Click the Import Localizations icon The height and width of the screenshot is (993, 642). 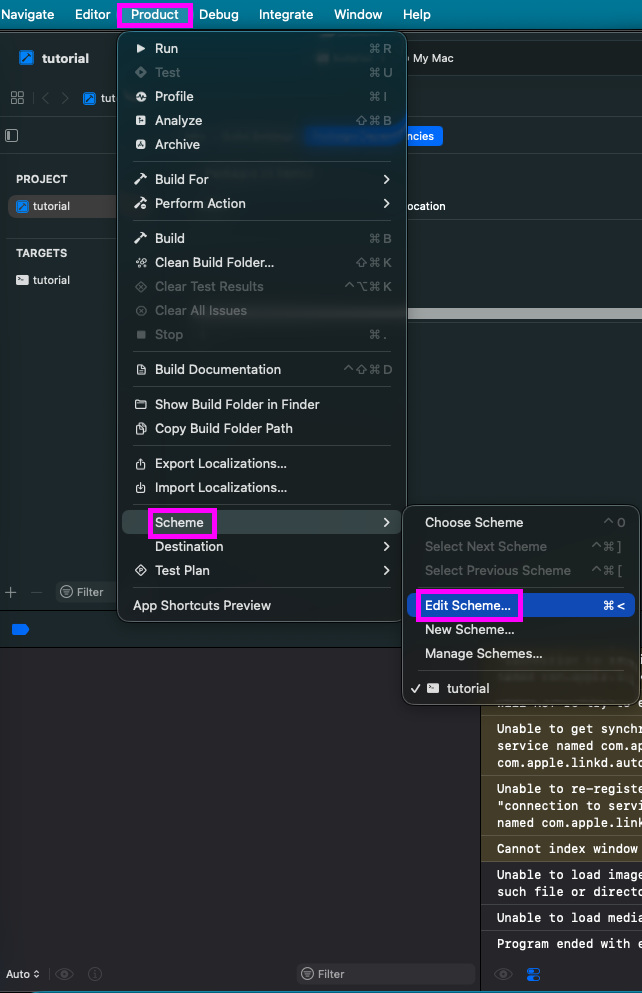pos(141,488)
